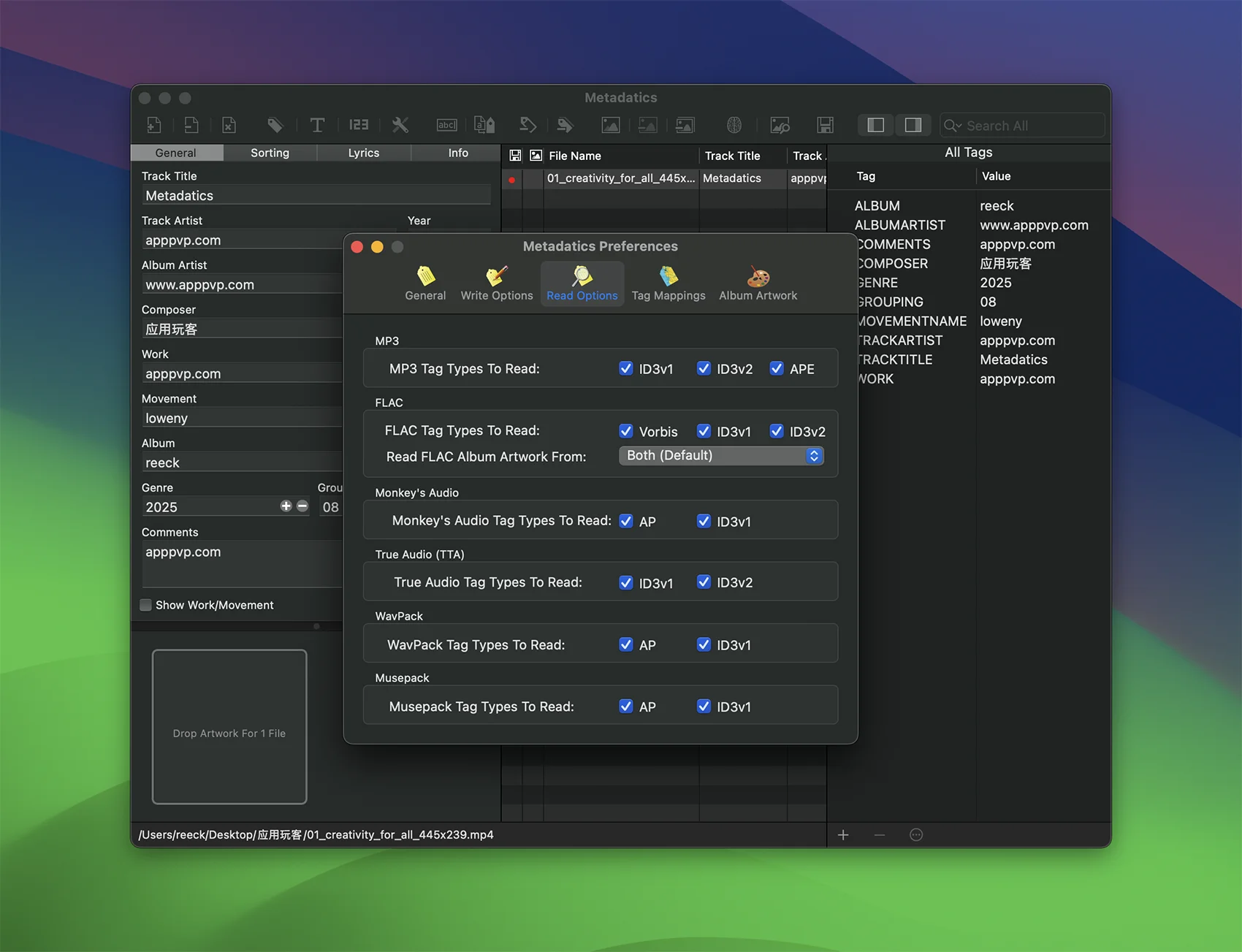1242x952 pixels.
Task: Uncheck Monkey's Audio AP checkbox
Action: (x=626, y=521)
